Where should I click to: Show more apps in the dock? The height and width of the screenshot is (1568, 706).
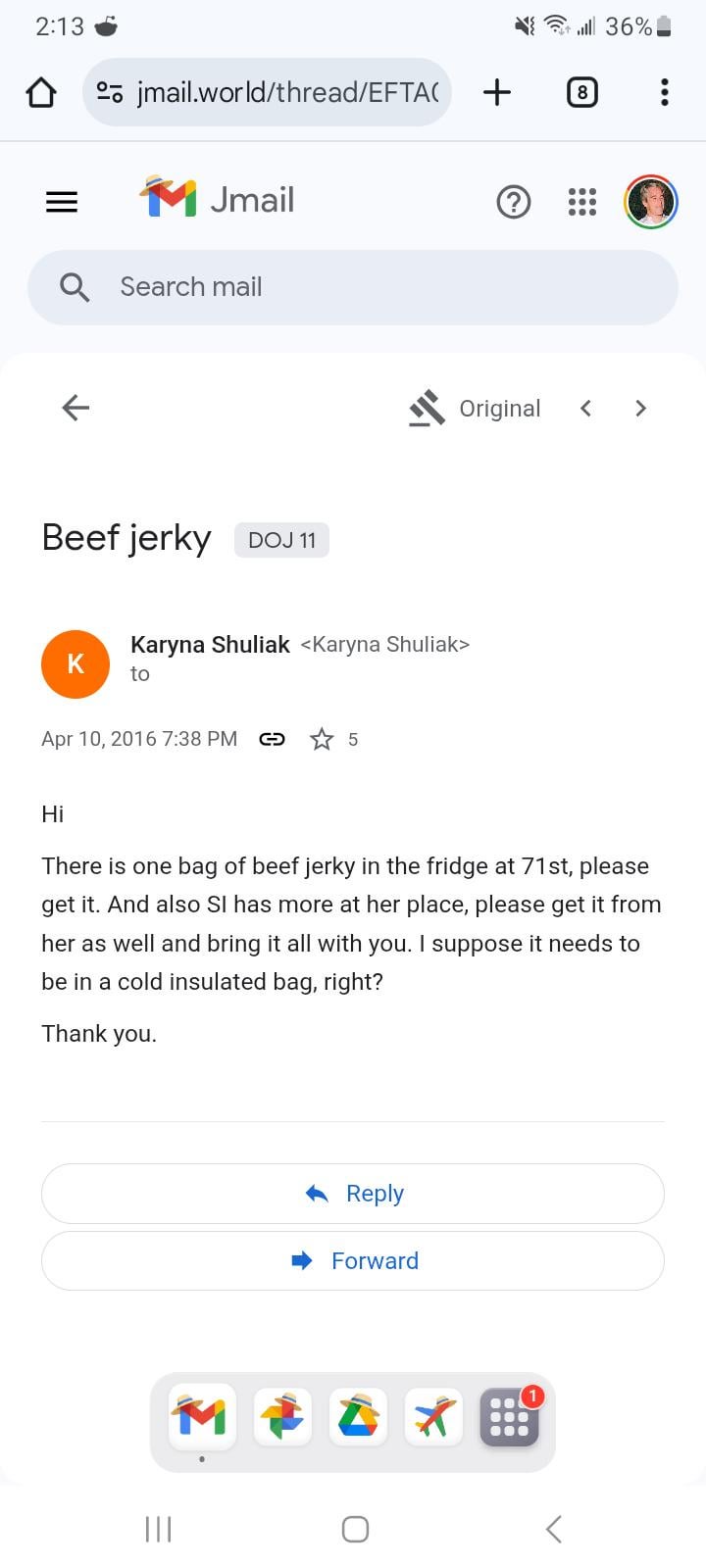pyautogui.click(x=509, y=1416)
